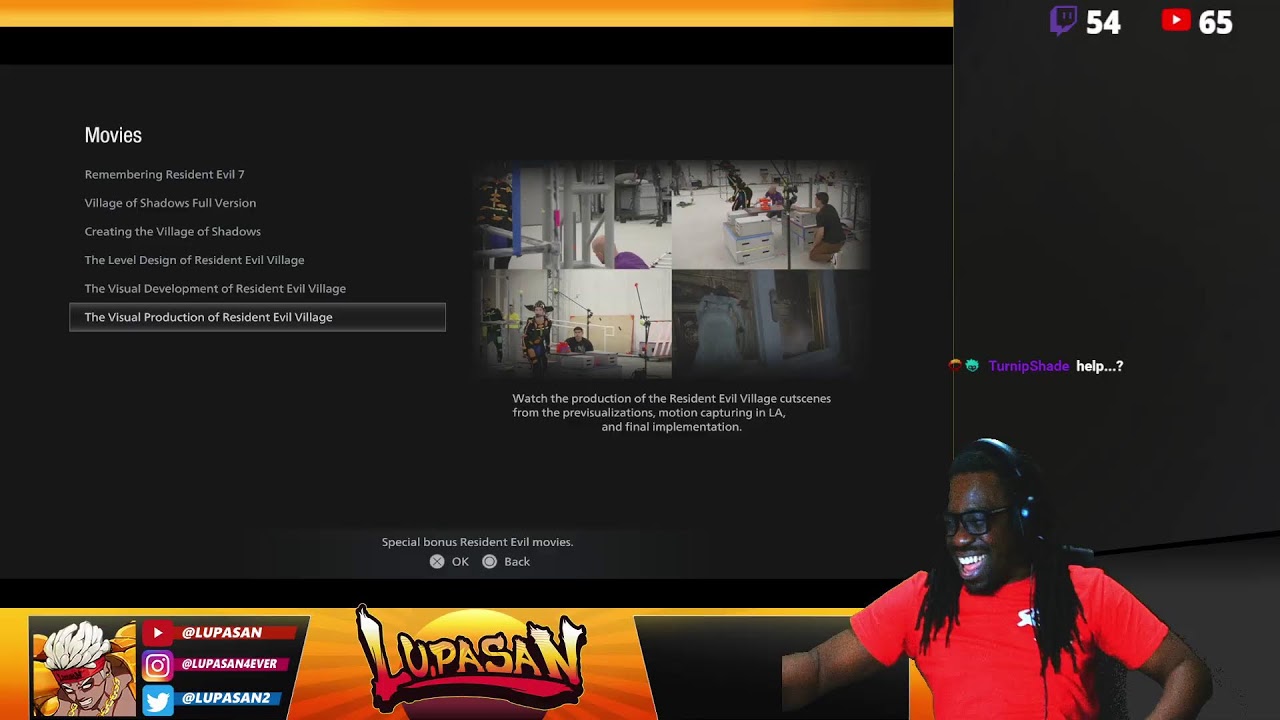Click the Movies heading
This screenshot has height=720, width=1280.
tap(113, 135)
